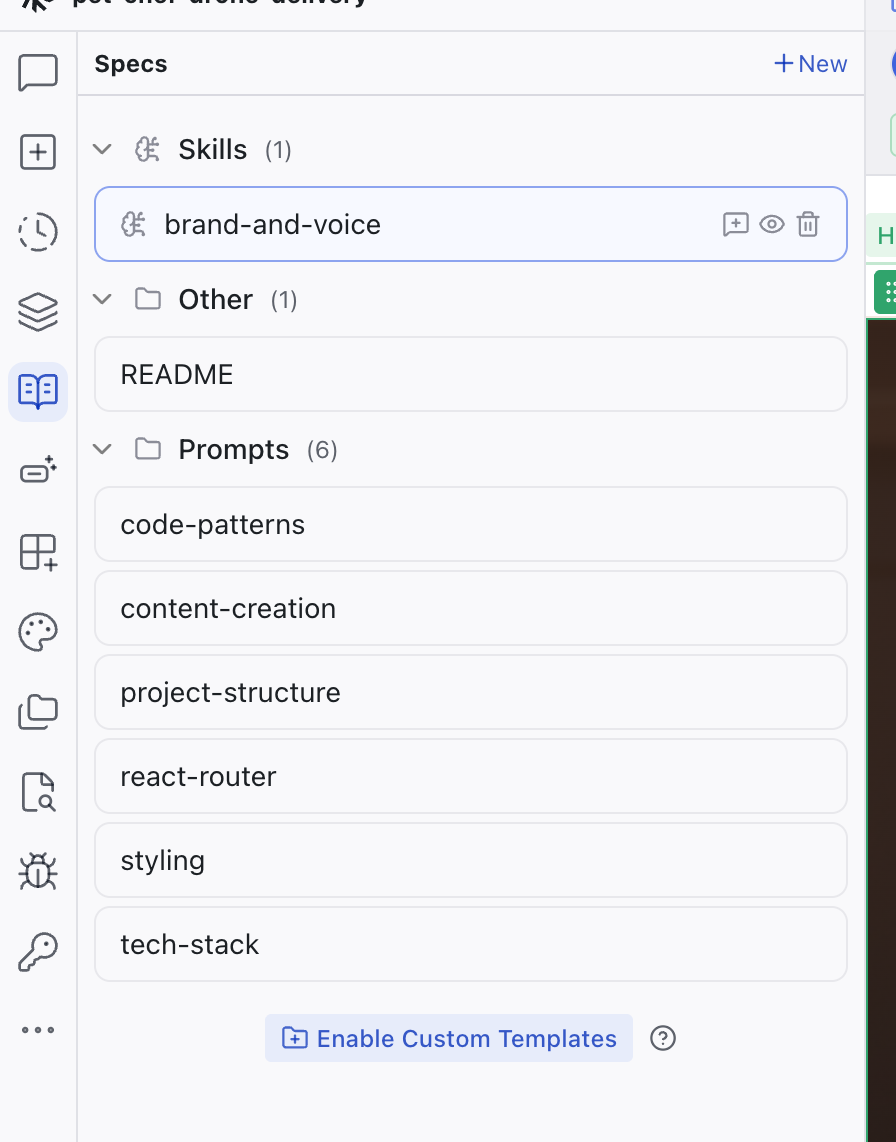Delete the brand-and-voice skill via trash icon

(x=808, y=224)
